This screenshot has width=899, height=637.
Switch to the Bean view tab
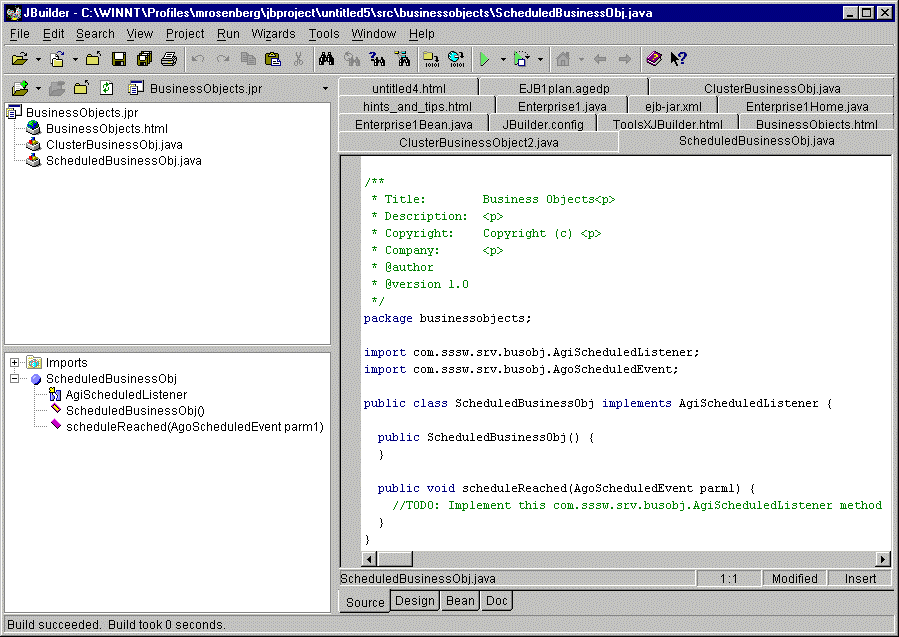point(460,600)
